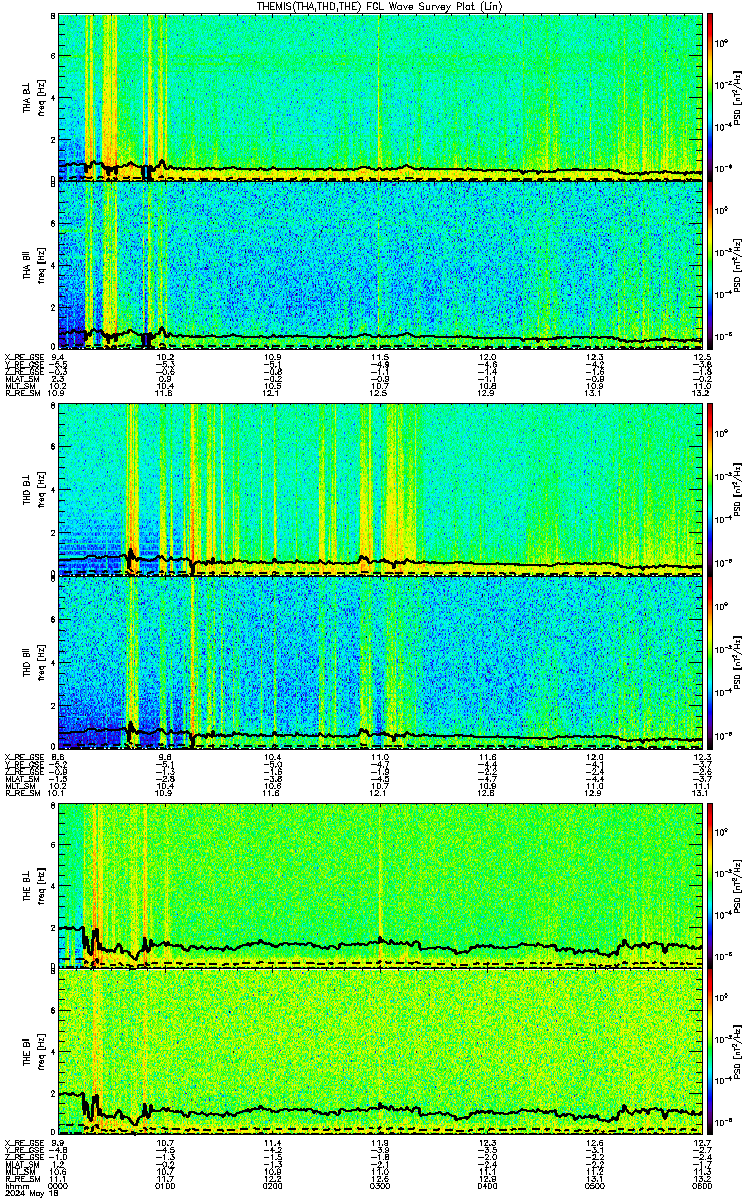This screenshot has width=750, height=1200.
Task: Select the THE B-parallel spectrogram panel
Action: pyautogui.click(x=380, y=1054)
